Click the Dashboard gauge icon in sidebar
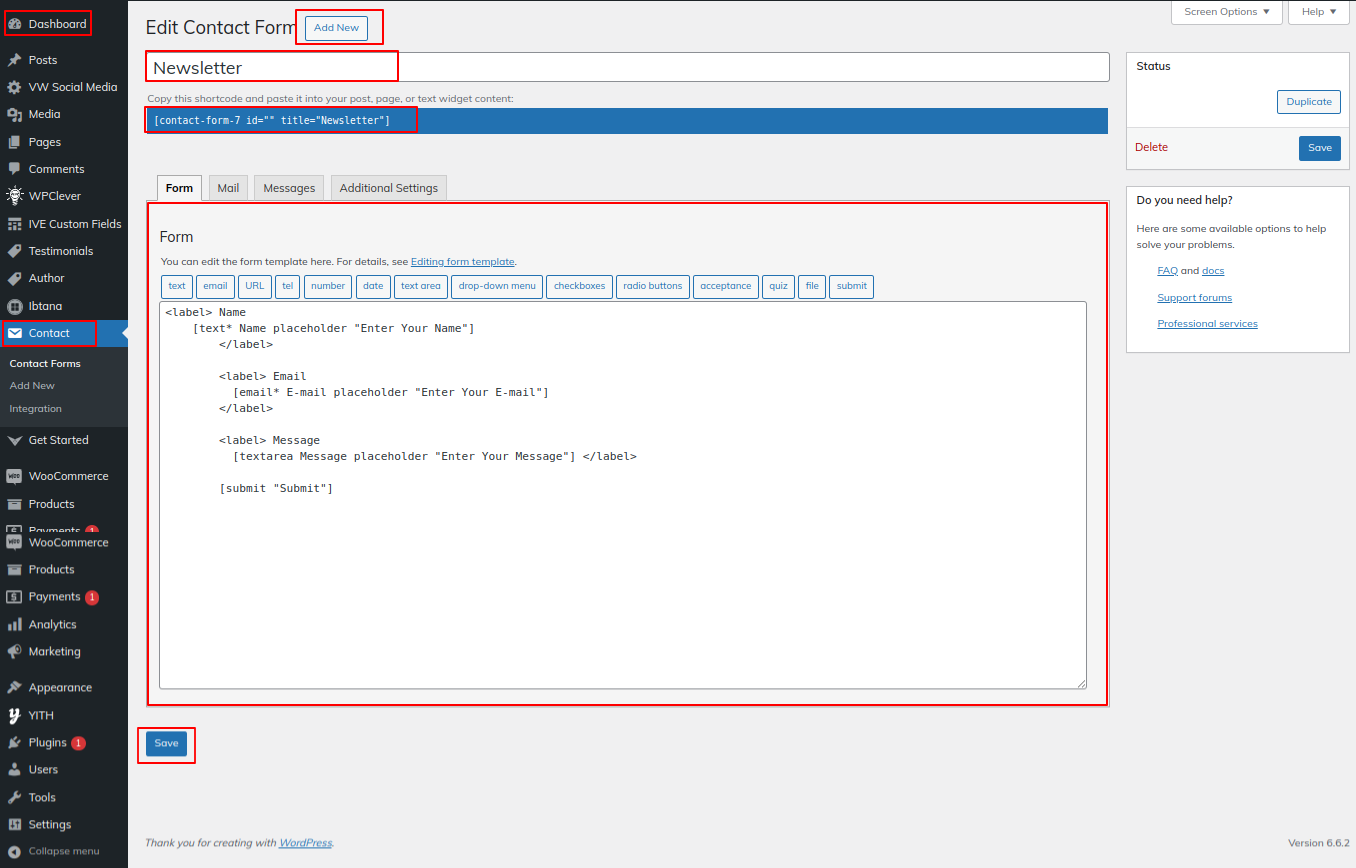1356x868 pixels. pos(15,24)
